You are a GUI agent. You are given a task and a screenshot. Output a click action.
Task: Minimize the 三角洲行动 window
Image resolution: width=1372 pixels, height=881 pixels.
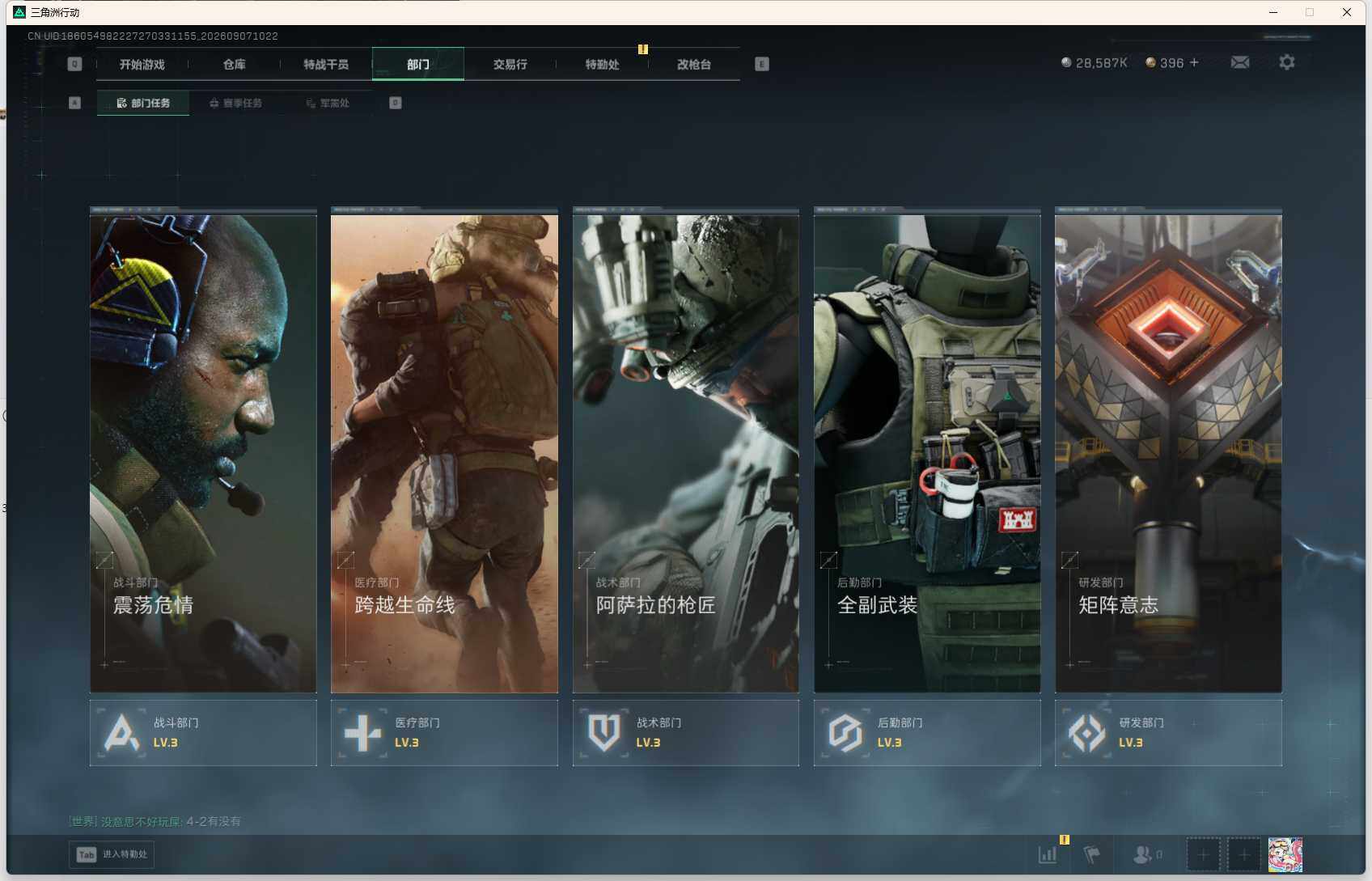tap(1273, 12)
